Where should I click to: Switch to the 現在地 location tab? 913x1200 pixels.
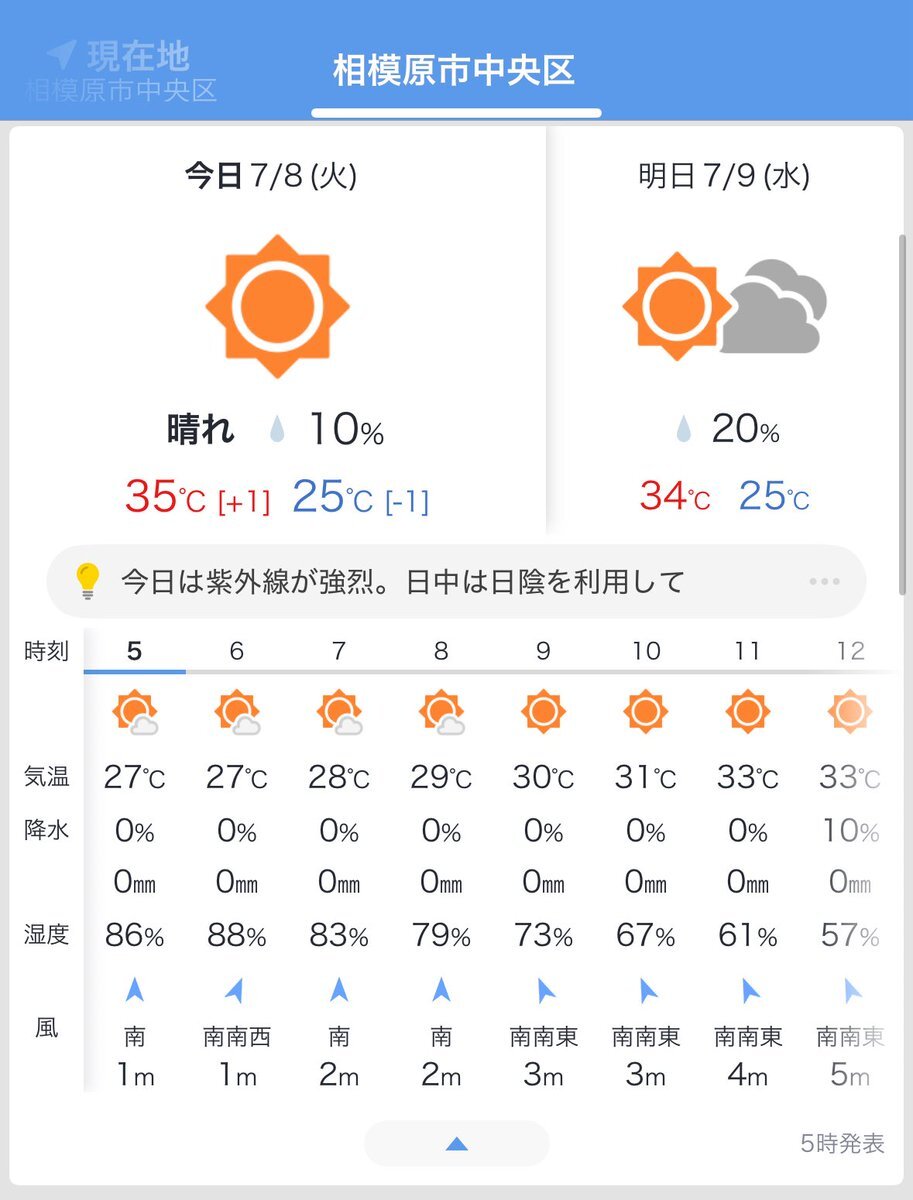[120, 71]
